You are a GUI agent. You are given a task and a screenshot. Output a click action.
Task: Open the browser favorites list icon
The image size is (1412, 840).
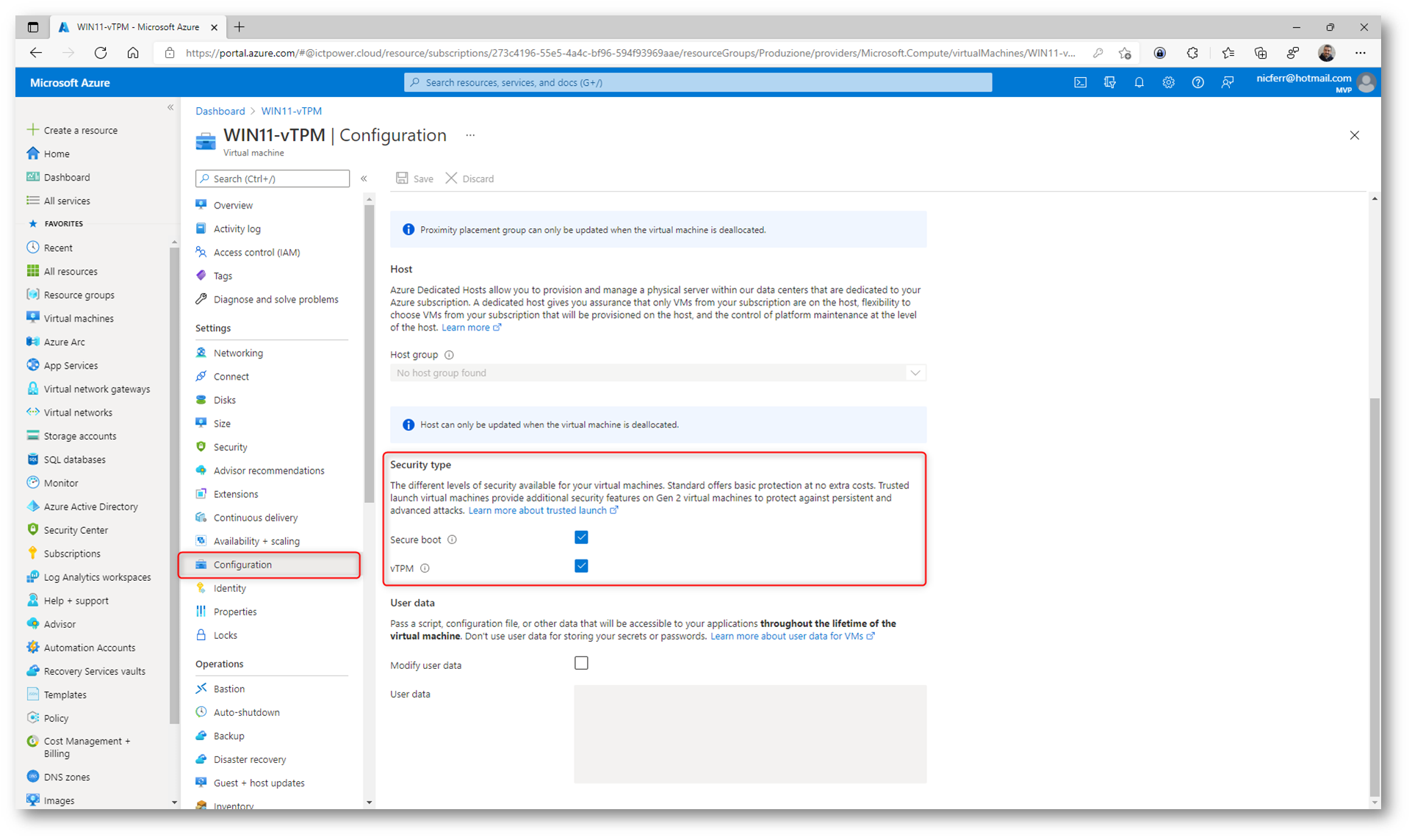[1228, 53]
